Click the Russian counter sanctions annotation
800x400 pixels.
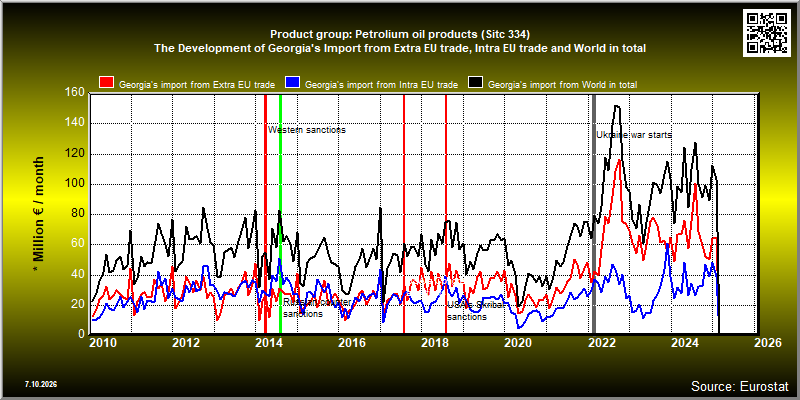tap(317, 308)
